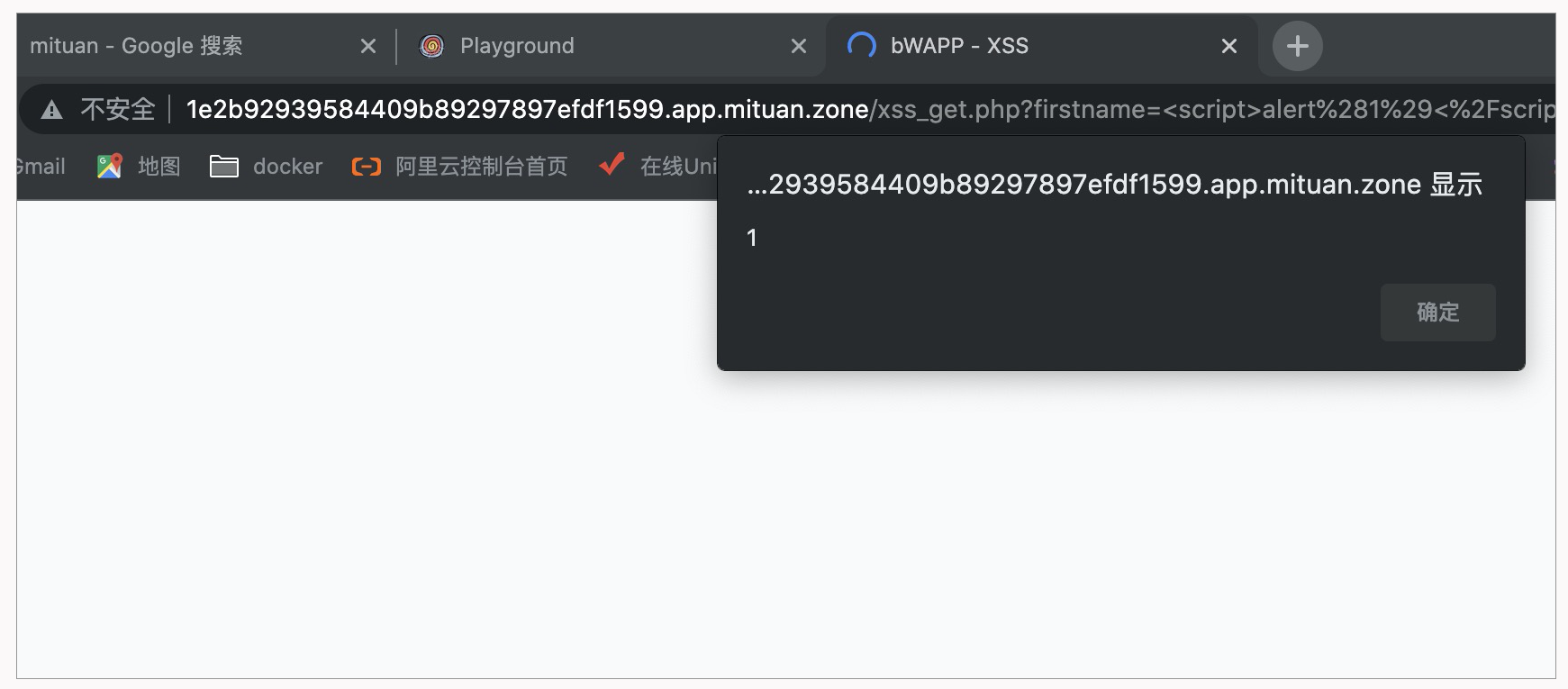Click the Google Maps bookmark icon
Screen dimensions: 1568x689
[110, 167]
